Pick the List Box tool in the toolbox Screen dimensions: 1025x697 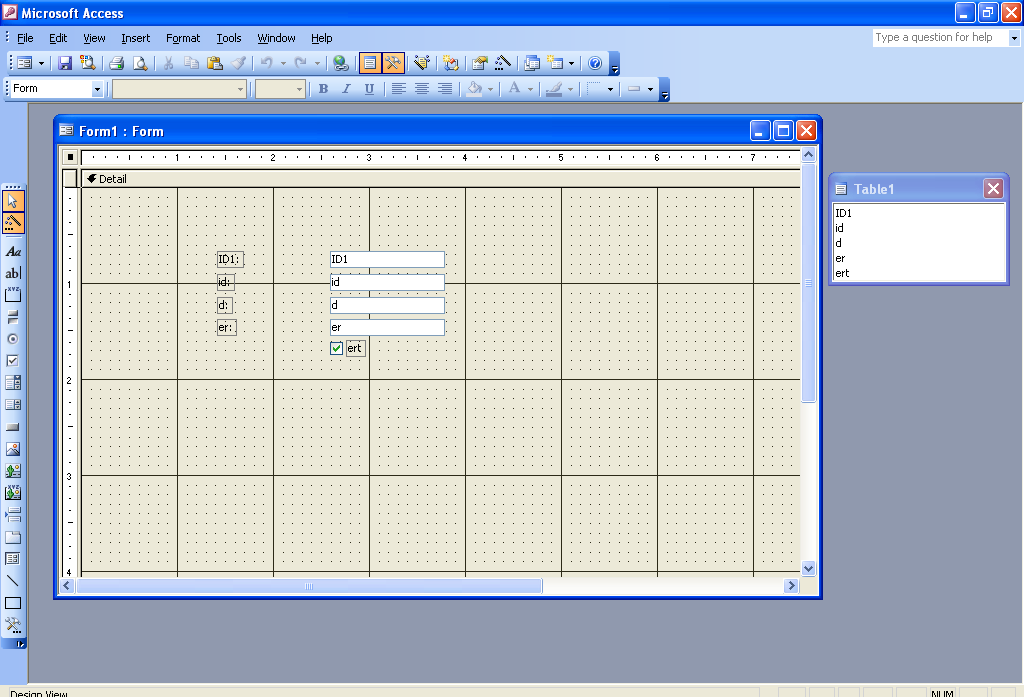tap(13, 404)
